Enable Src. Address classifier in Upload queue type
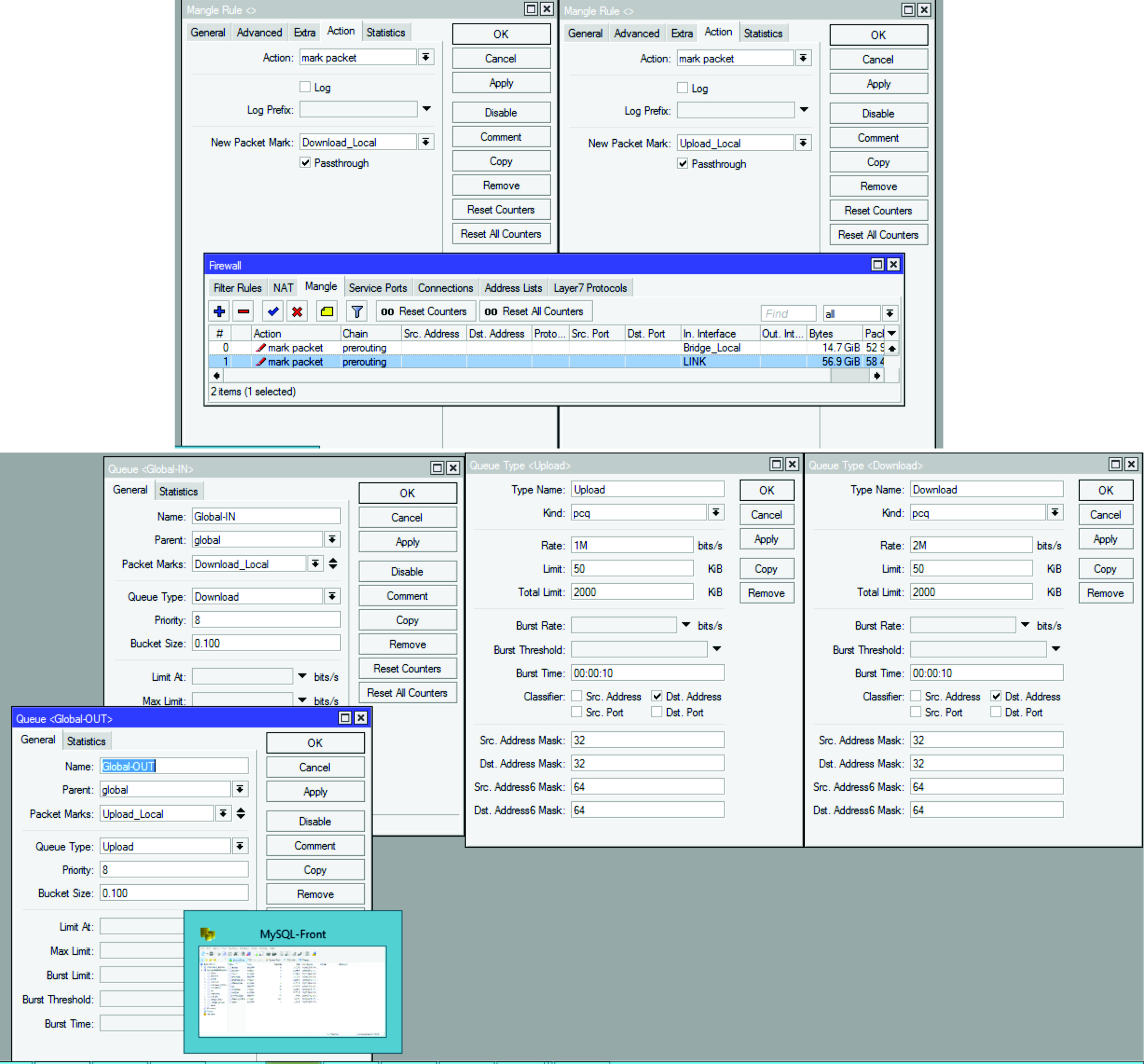 pos(577,696)
